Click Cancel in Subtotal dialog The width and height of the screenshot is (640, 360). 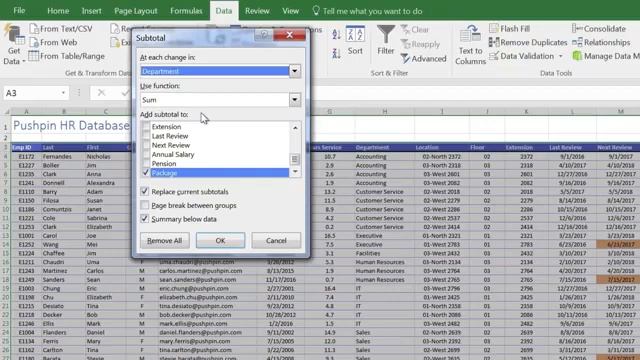pos(276,240)
